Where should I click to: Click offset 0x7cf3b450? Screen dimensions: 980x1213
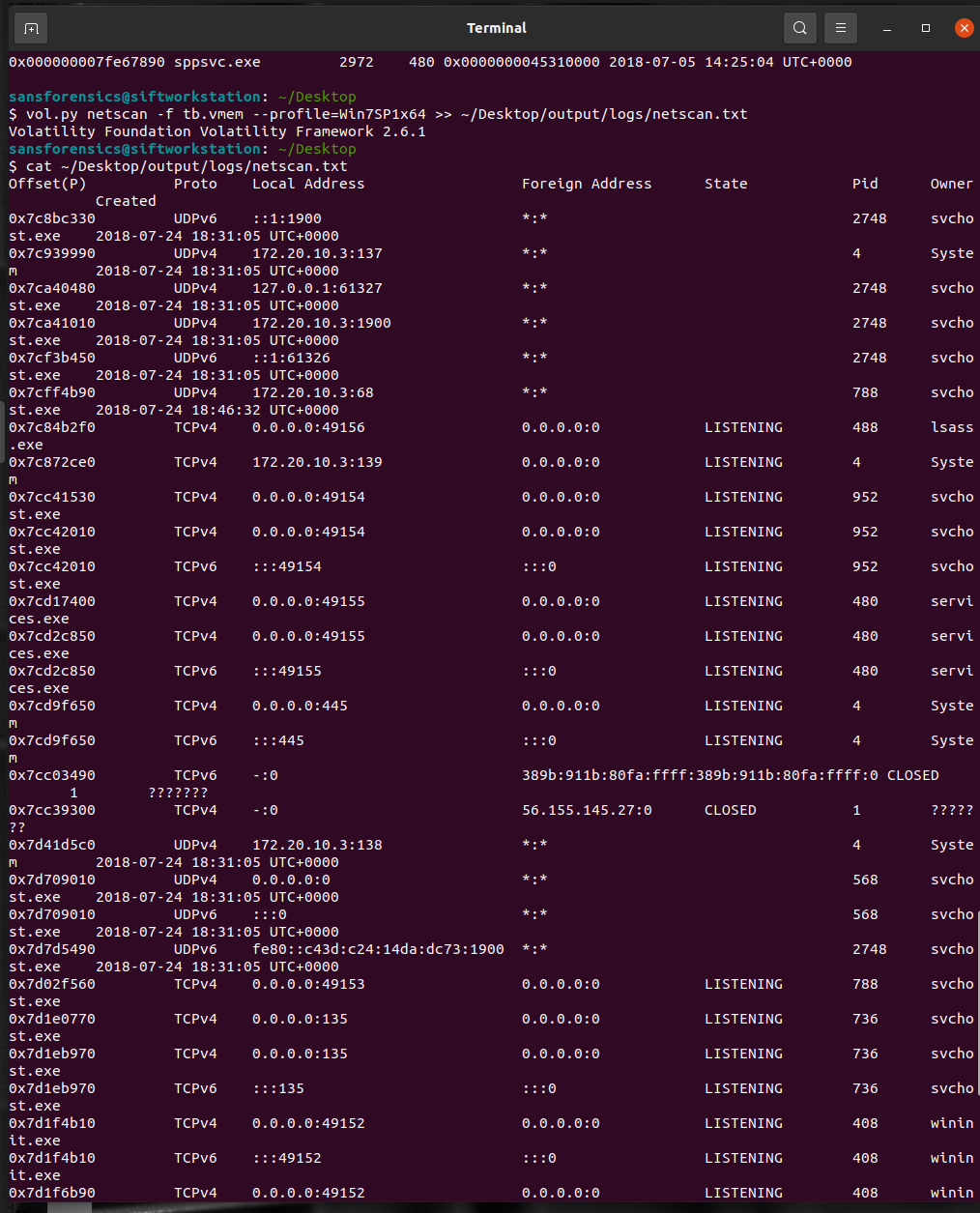click(x=52, y=358)
